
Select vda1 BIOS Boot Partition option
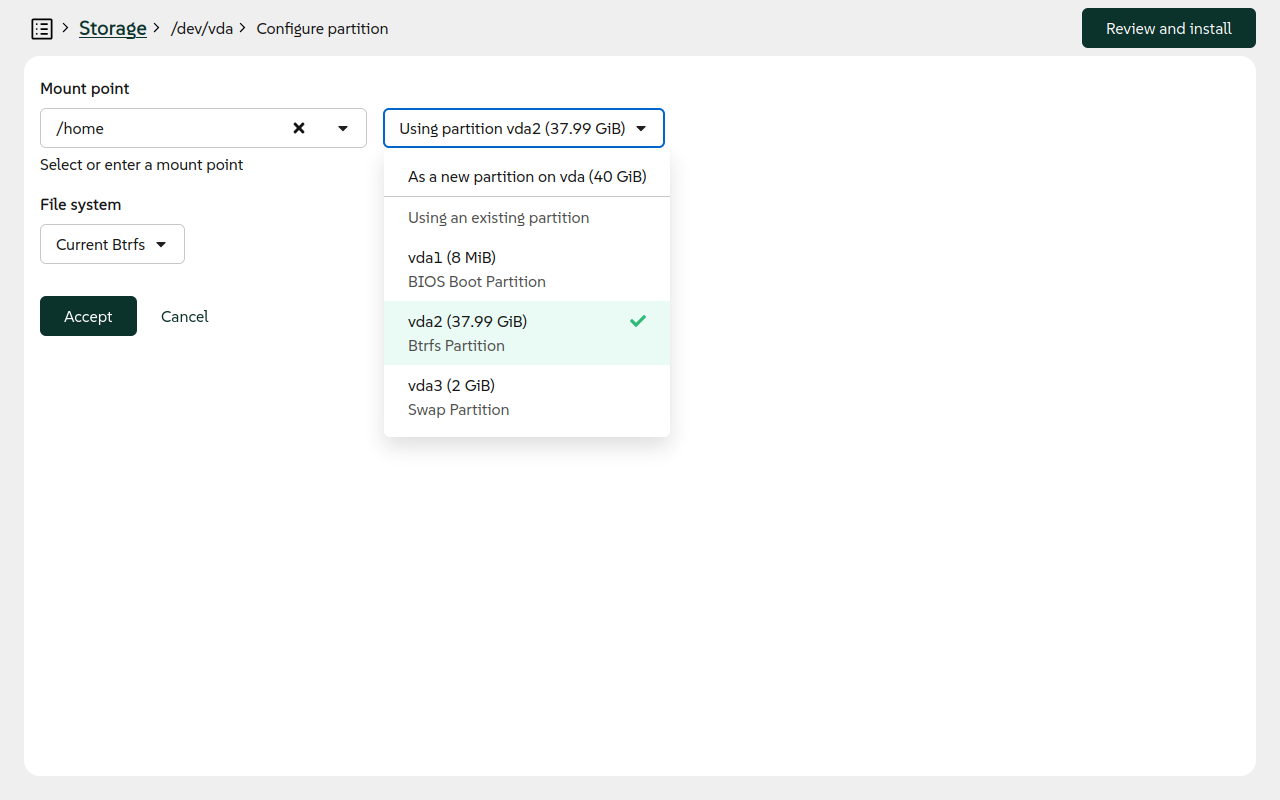(476, 268)
